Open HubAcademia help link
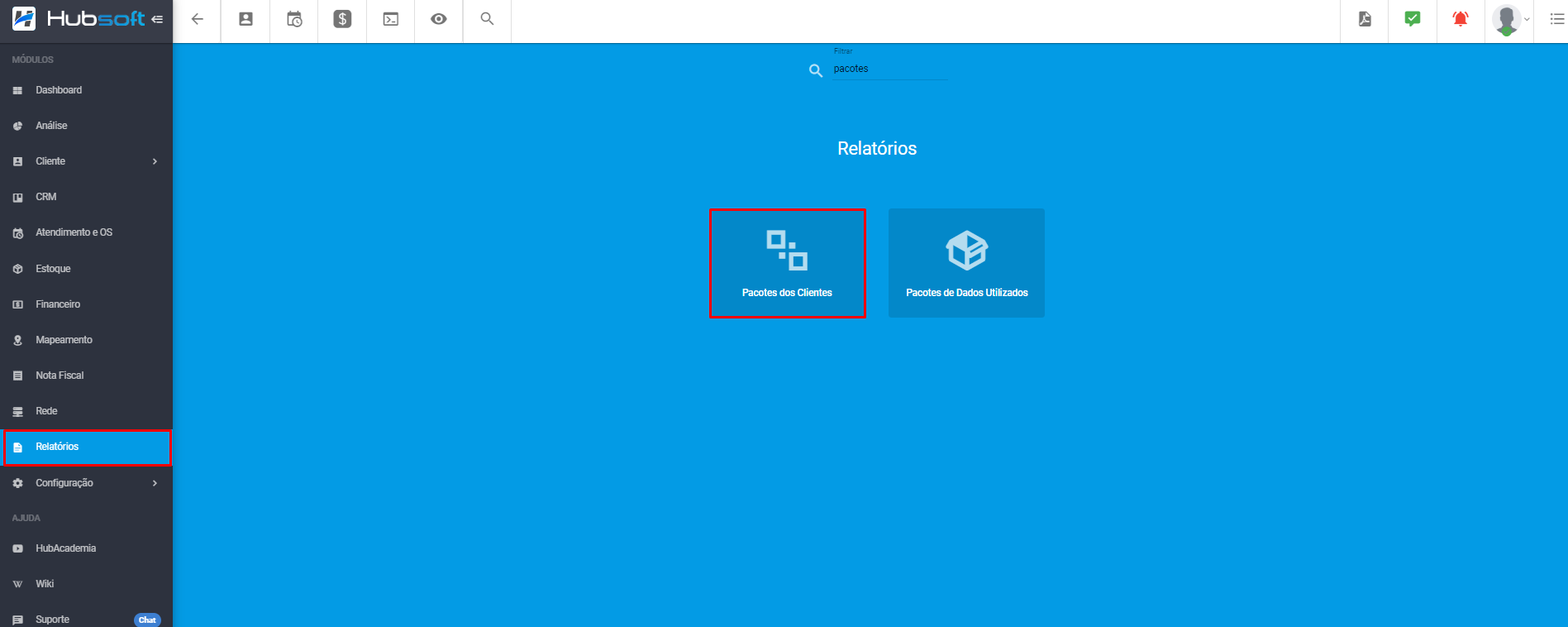Screen dimensions: 1568x627 (x=86, y=548)
